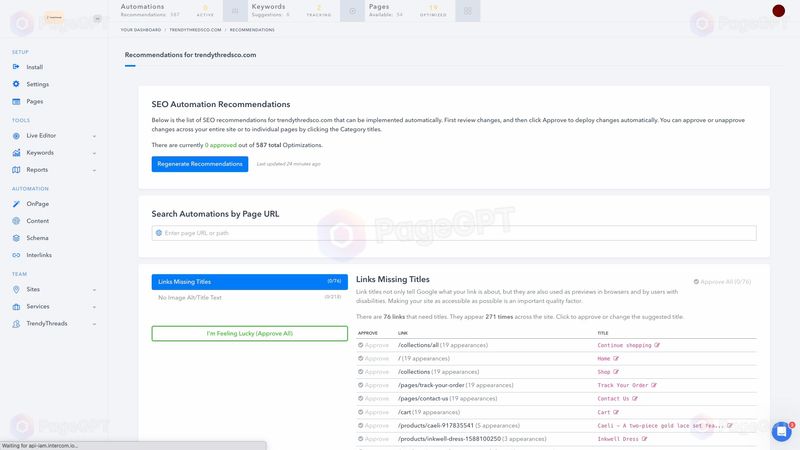Viewport: 800px width, 450px height.
Task: Expand the Sites submenu arrow
Action: 94,290
